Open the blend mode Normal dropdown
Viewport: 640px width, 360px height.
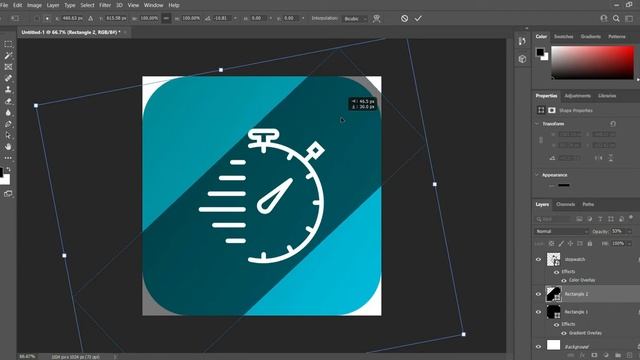(562, 231)
